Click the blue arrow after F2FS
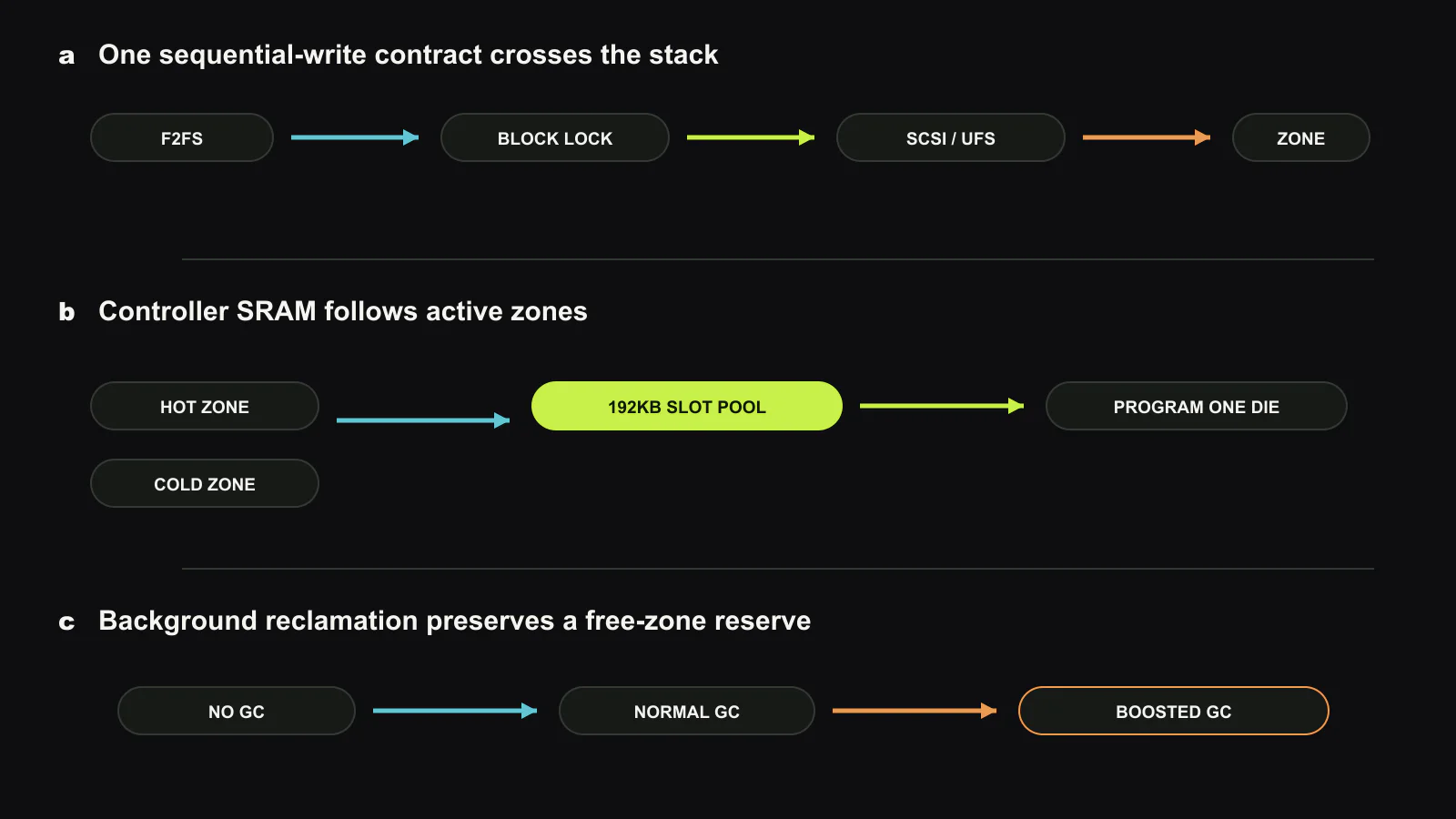This screenshot has height=819, width=1456. [x=355, y=137]
